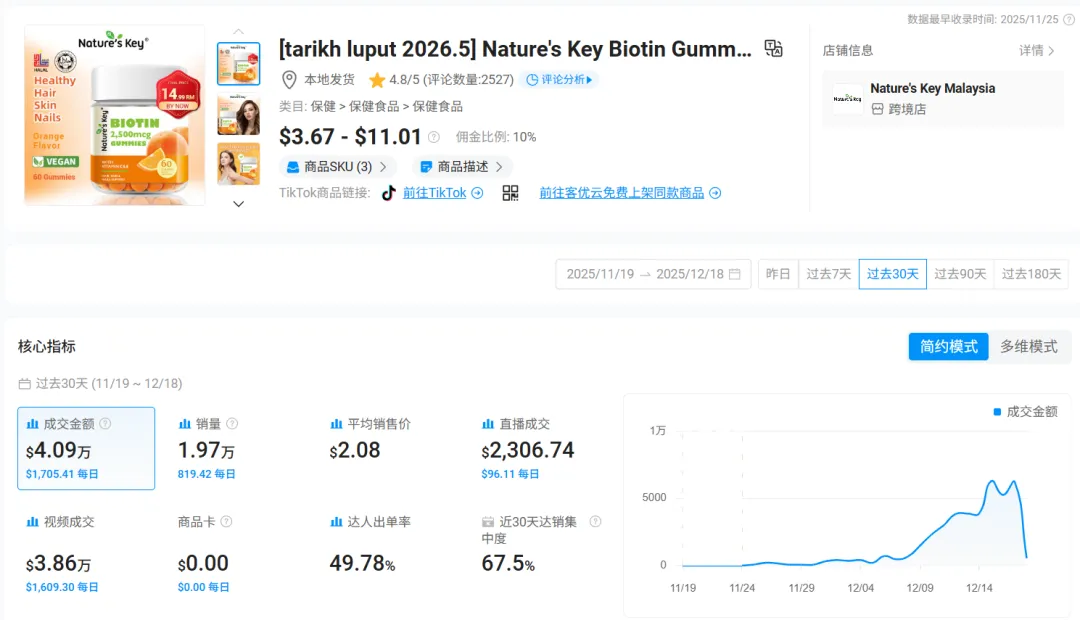The image size is (1080, 620).
Task: Click the translate icon beside product title
Action: click(773, 49)
